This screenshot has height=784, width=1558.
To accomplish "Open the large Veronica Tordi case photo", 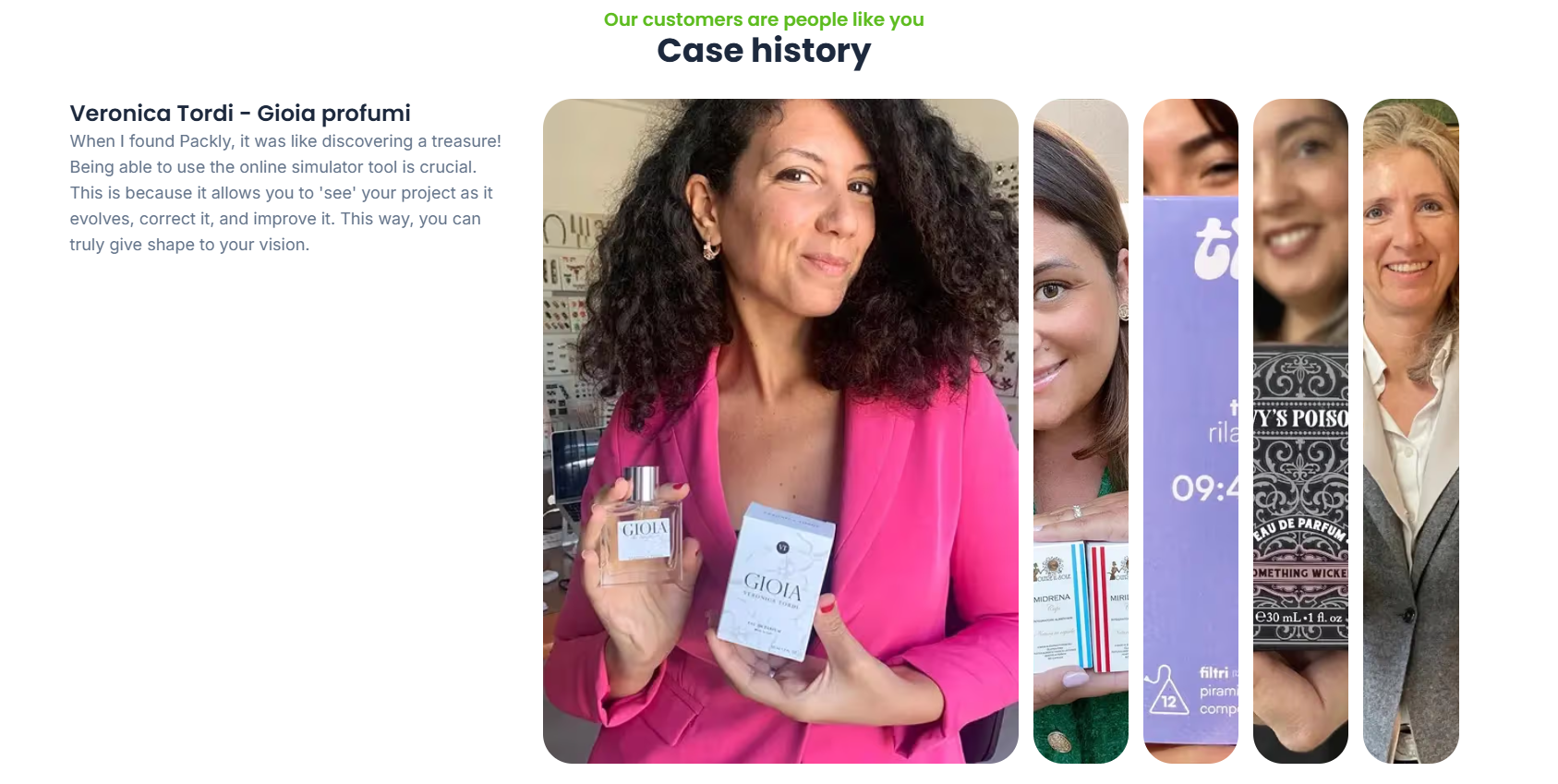I will pos(780,431).
